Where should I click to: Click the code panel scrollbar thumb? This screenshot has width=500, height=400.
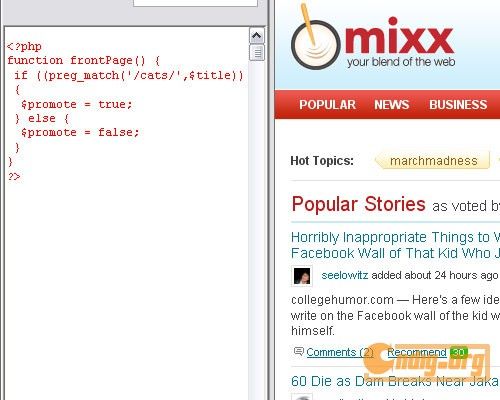[x=257, y=53]
